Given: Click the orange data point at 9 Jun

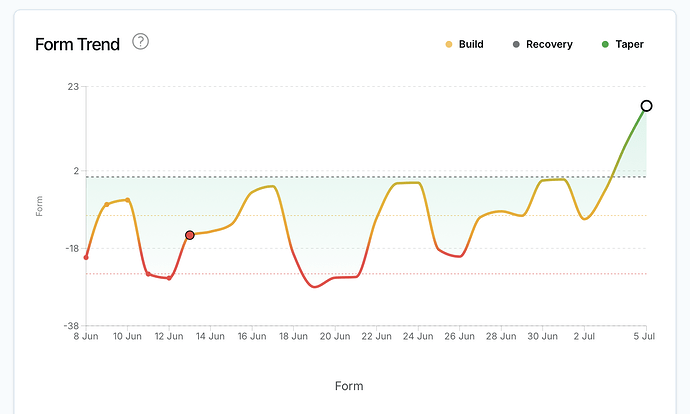Looking at the screenshot, I should [107, 205].
